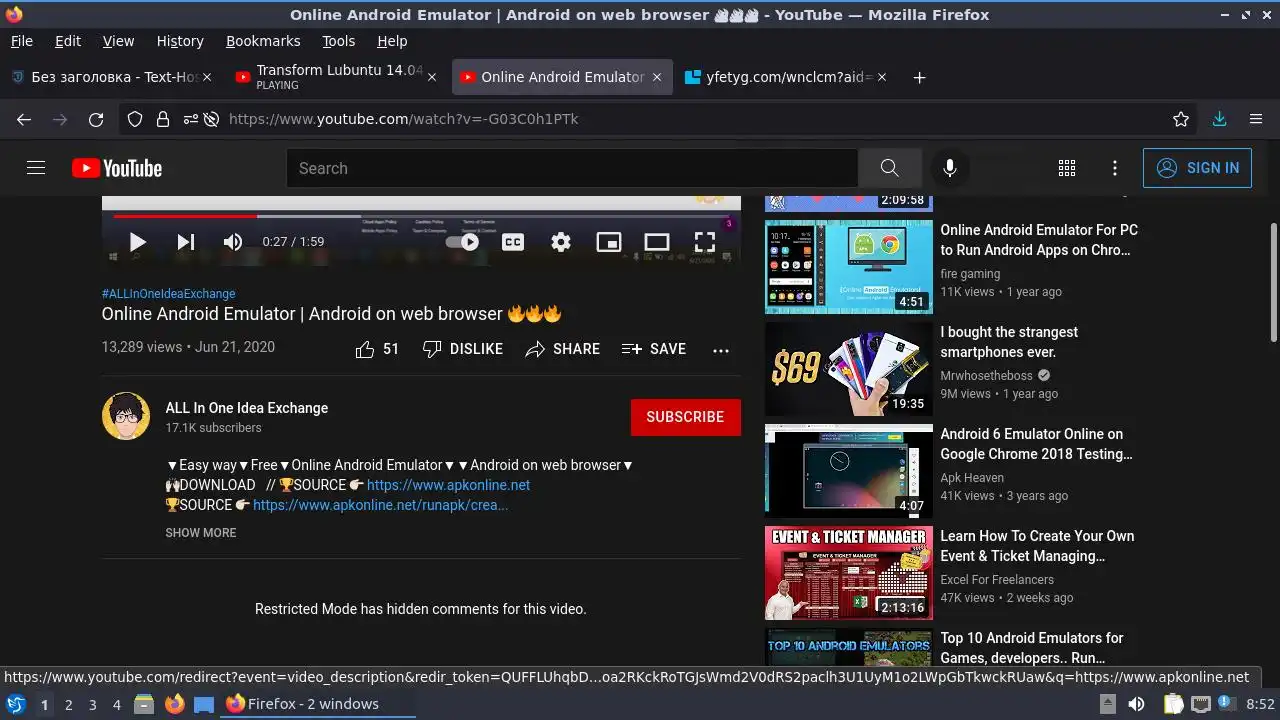Click the page vertical scrollbar

pyautogui.click(x=1273, y=283)
